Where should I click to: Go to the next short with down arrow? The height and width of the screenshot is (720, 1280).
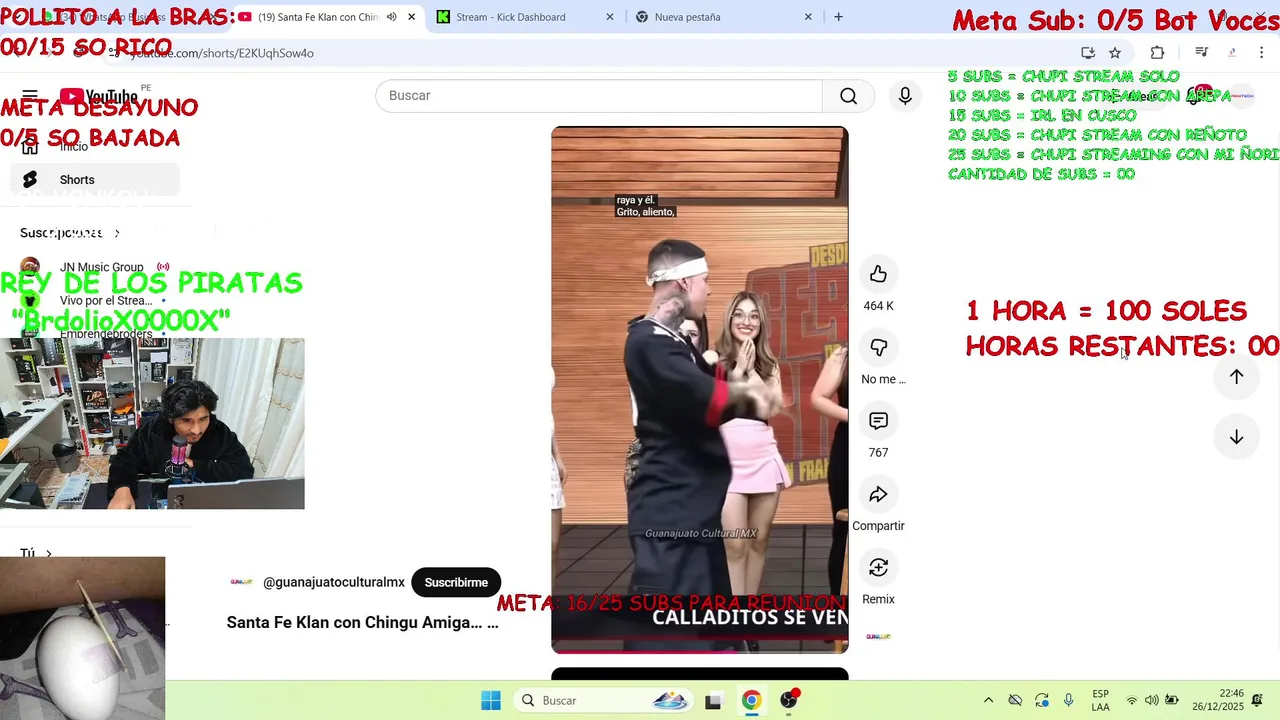[1236, 437]
